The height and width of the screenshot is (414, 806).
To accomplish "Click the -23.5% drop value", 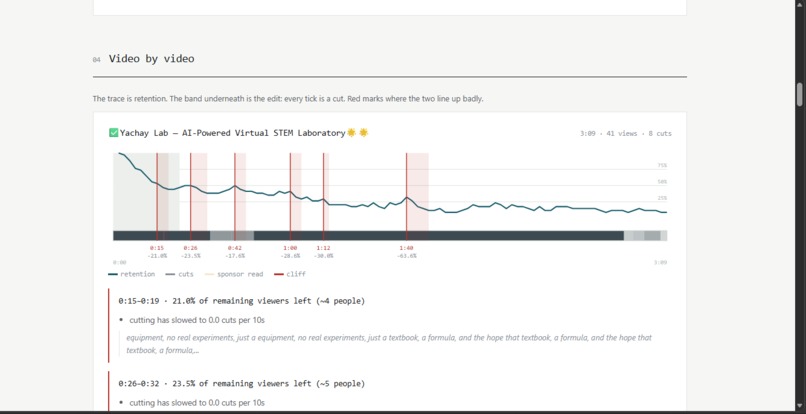I will pos(190,256).
